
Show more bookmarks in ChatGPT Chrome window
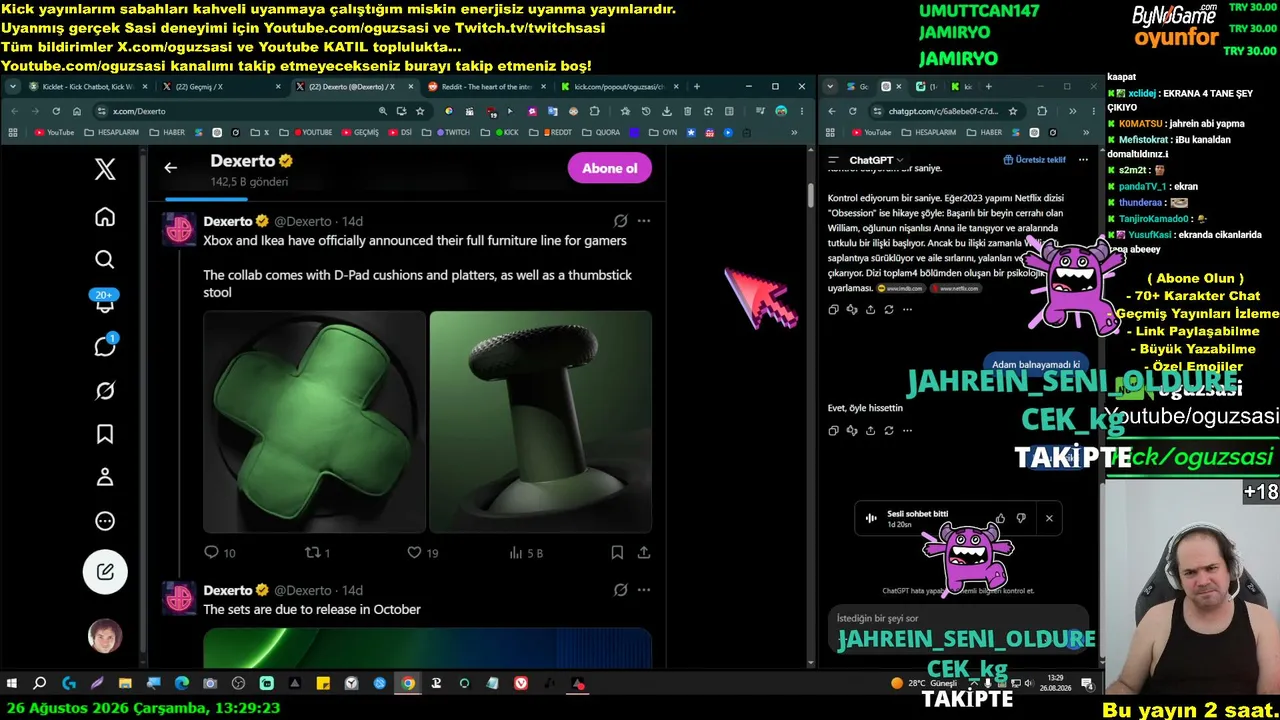pyautogui.click(x=1087, y=132)
